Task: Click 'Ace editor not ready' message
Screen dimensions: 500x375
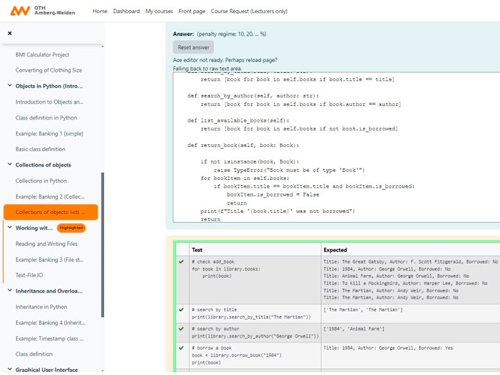Action: (x=225, y=60)
